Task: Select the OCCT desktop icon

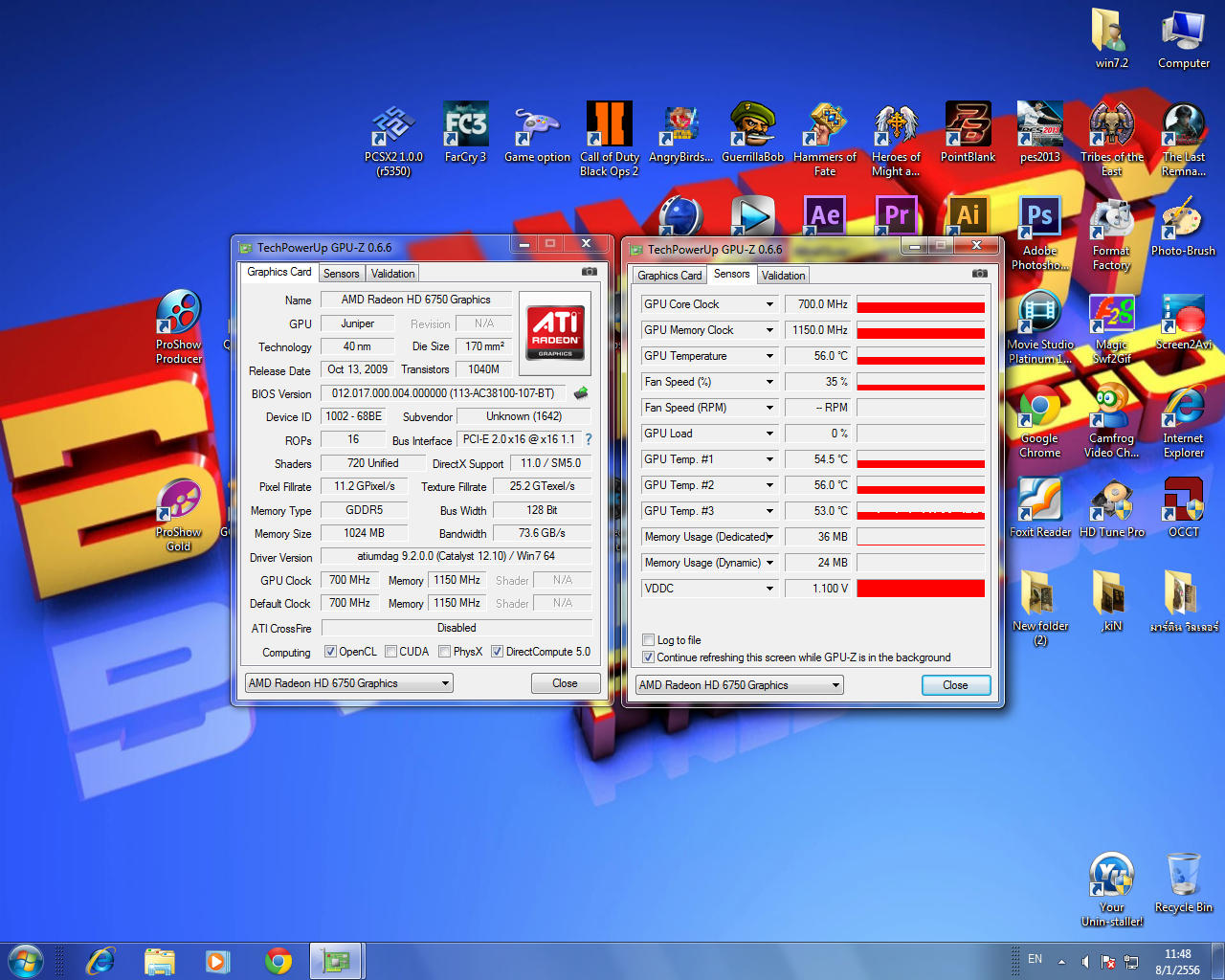Action: coord(1184,508)
